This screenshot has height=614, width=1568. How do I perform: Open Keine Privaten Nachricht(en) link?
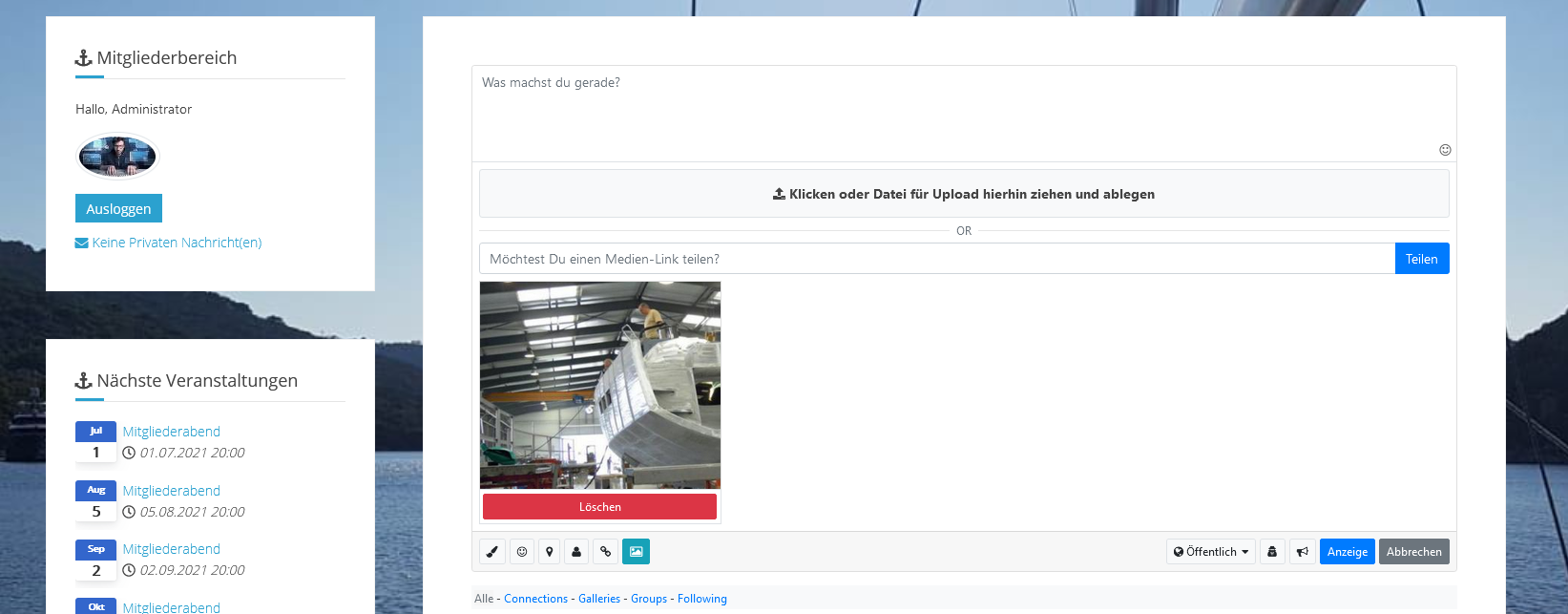tap(177, 243)
